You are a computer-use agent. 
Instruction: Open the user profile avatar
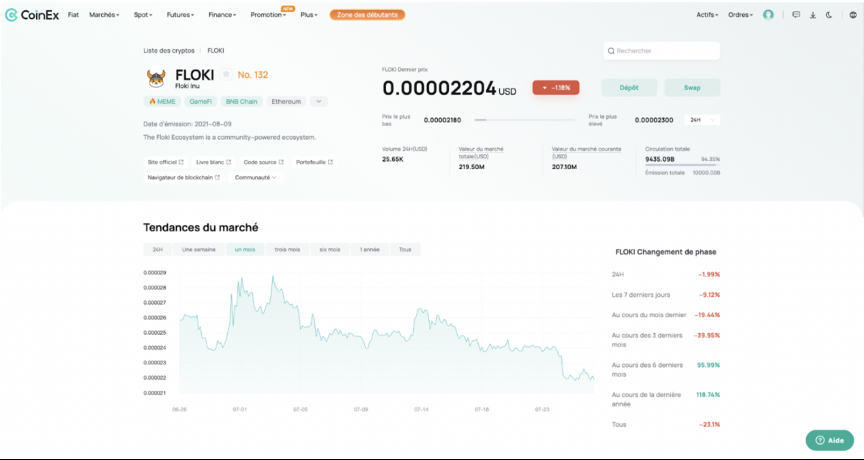pyautogui.click(x=768, y=15)
